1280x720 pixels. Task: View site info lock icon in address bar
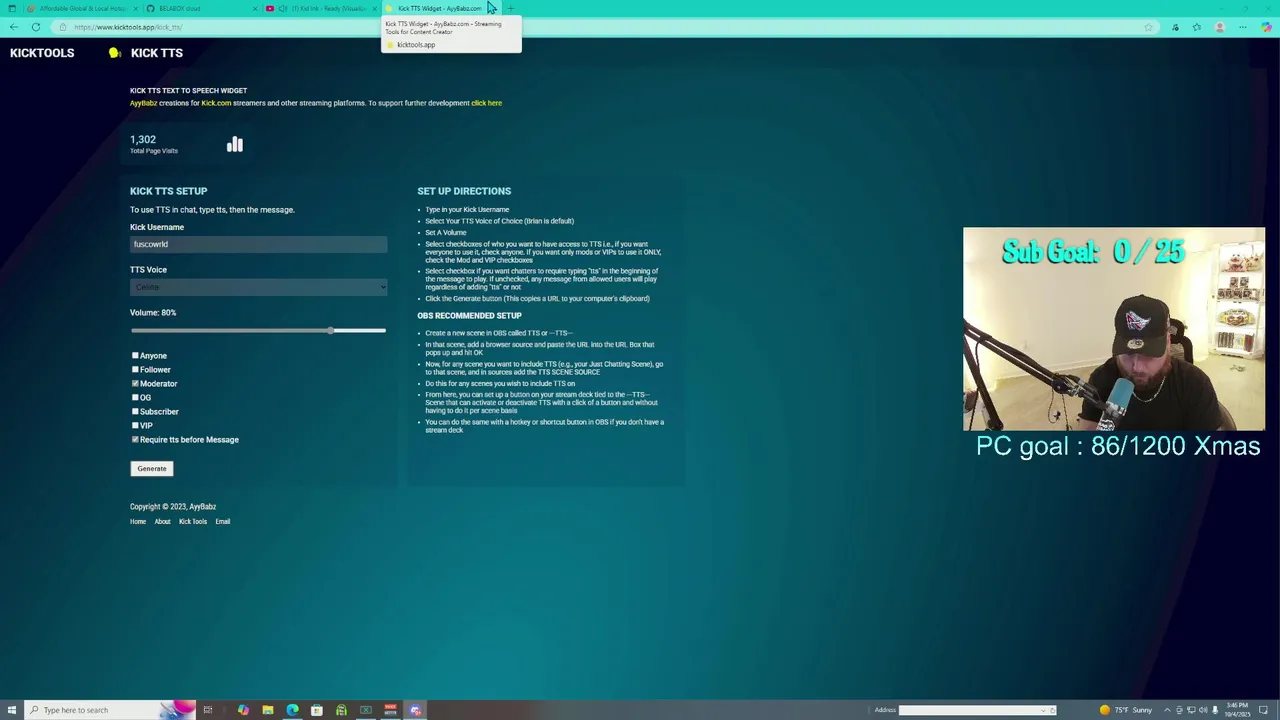tap(63, 27)
